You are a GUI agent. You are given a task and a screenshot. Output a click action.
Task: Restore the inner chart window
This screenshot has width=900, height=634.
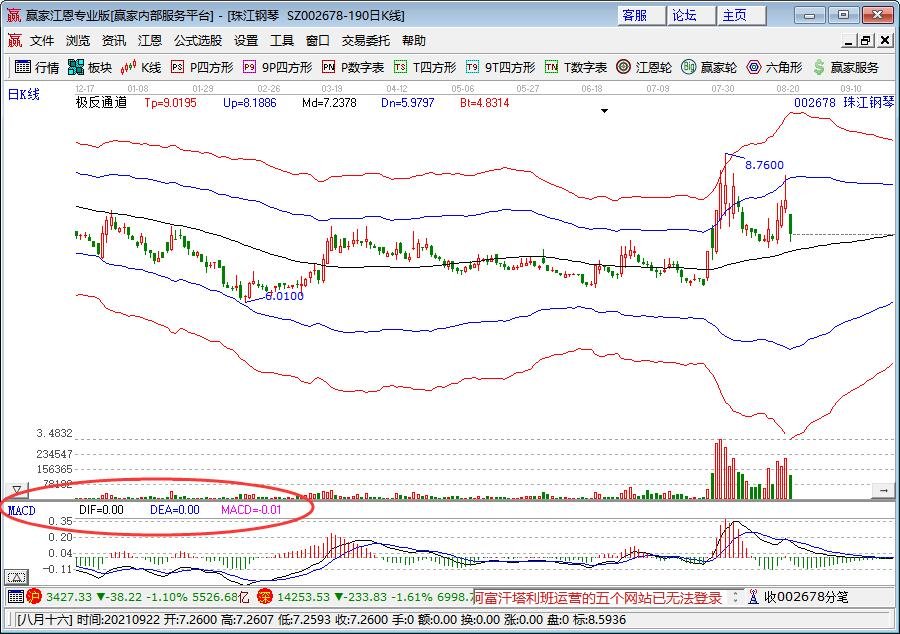coord(866,41)
